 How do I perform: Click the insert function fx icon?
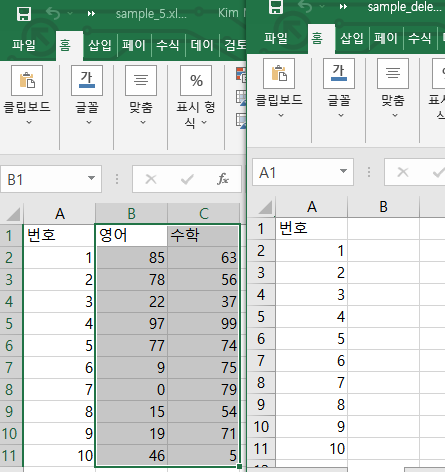(x=223, y=179)
